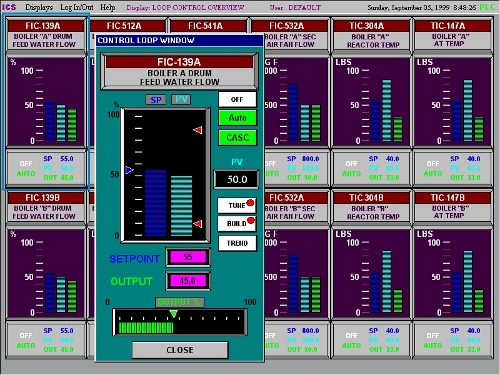Select the SP legend toggle
Viewport: 500px width, 375px height.
pos(156,100)
